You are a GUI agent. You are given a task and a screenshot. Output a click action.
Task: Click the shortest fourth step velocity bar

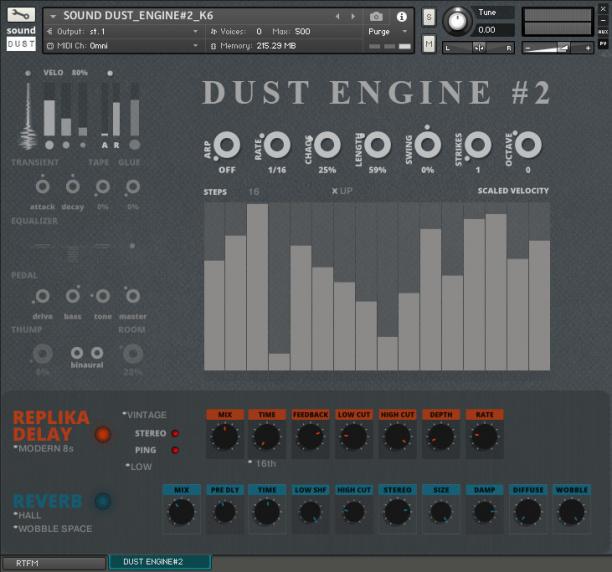click(279, 362)
